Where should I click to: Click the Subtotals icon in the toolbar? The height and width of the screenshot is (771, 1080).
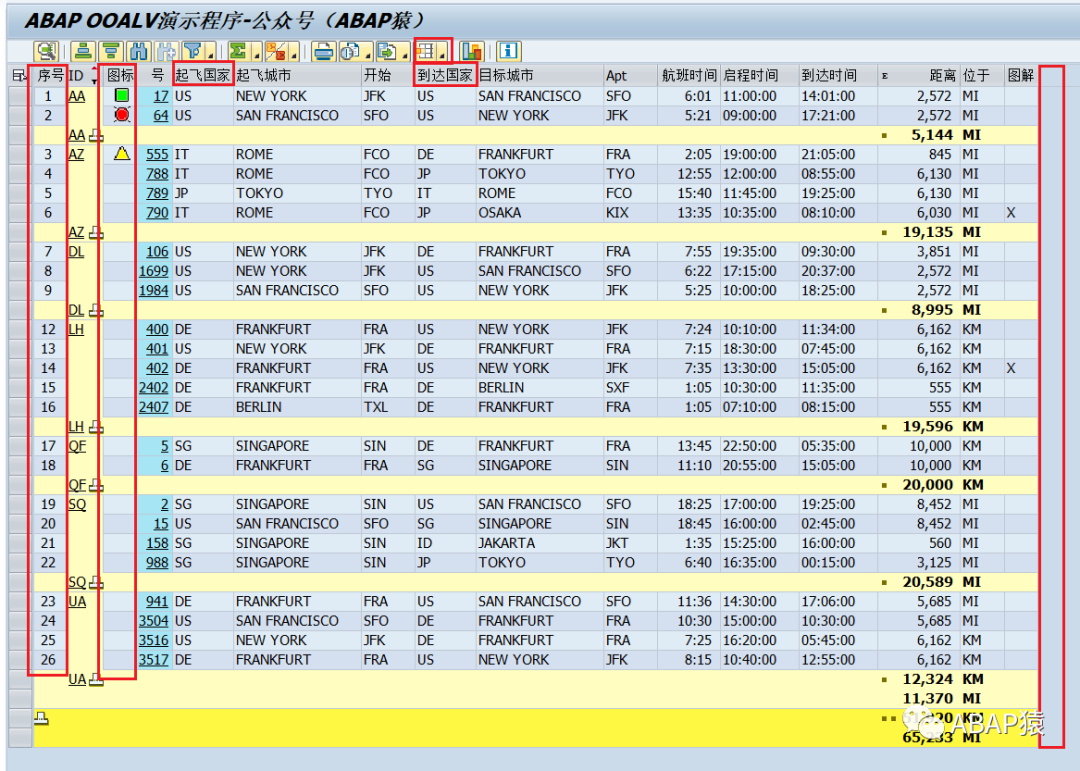pos(276,51)
